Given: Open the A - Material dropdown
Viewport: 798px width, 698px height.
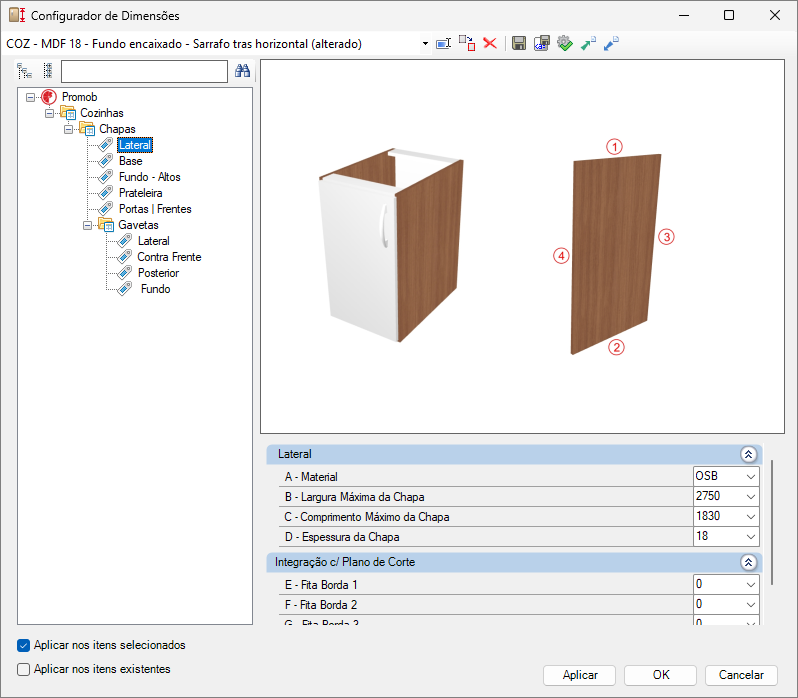Looking at the screenshot, I should (751, 477).
